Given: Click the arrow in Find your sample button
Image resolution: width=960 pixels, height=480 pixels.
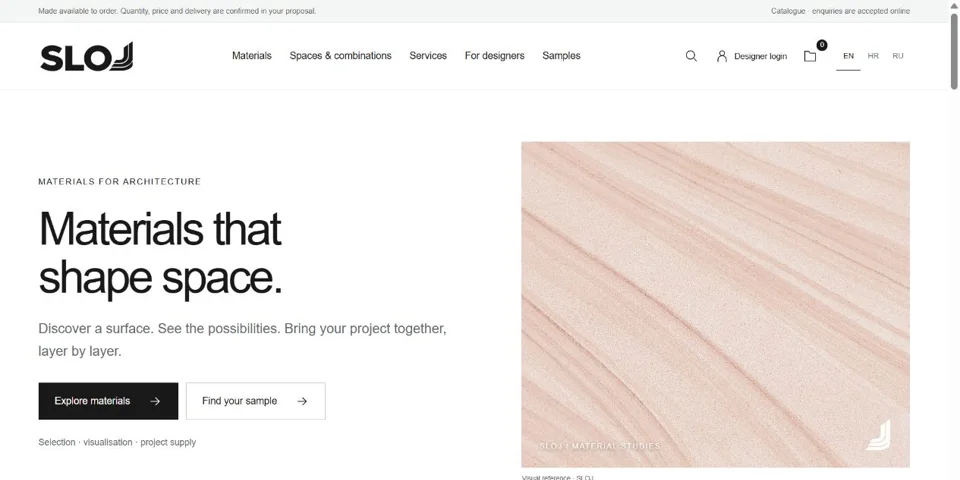Looking at the screenshot, I should coord(302,401).
